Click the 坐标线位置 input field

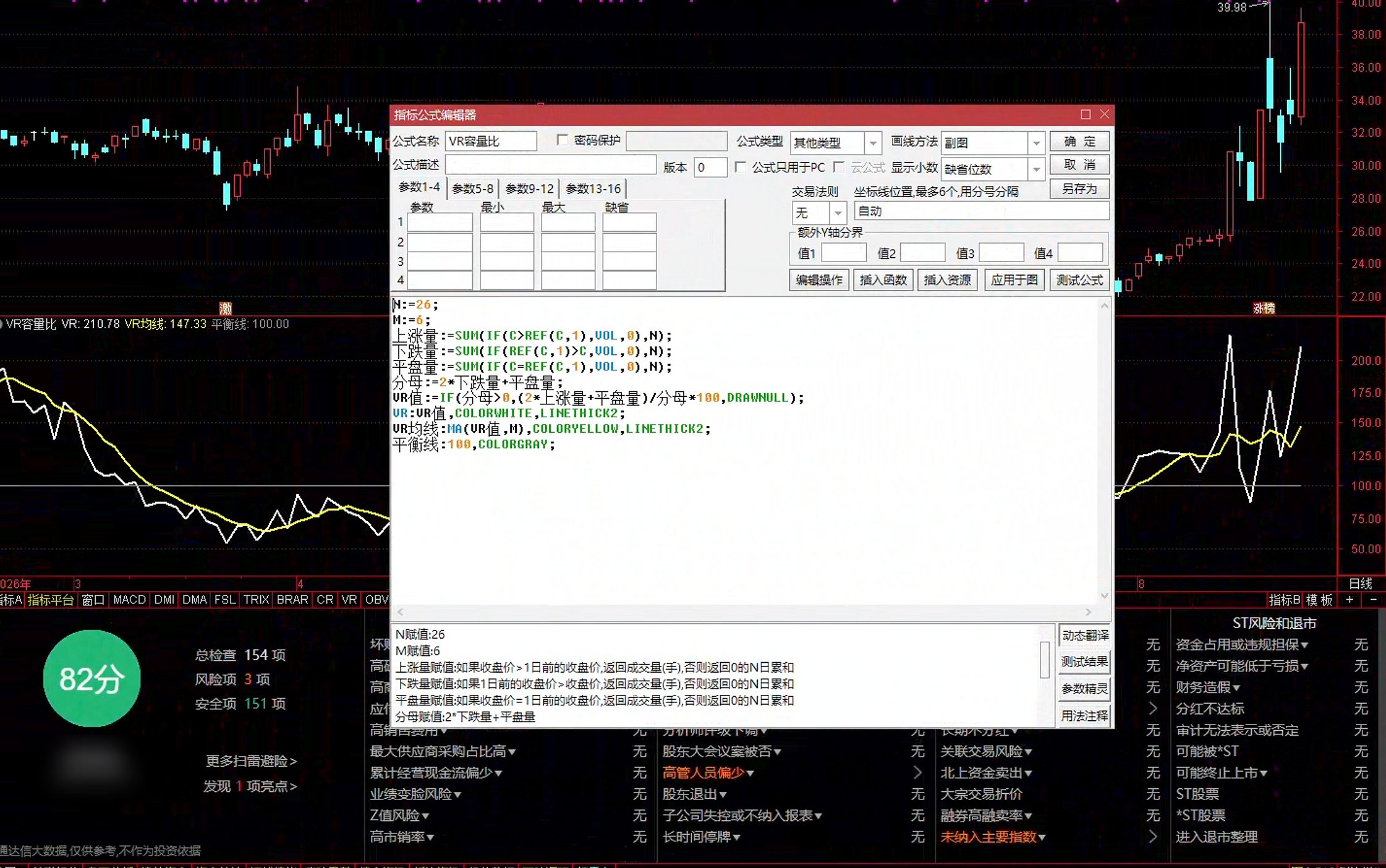pos(981,211)
